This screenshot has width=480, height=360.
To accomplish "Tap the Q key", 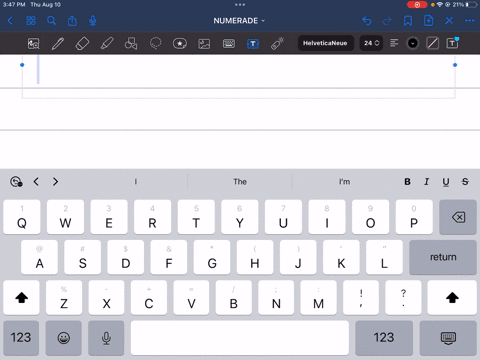I will tap(22, 217).
